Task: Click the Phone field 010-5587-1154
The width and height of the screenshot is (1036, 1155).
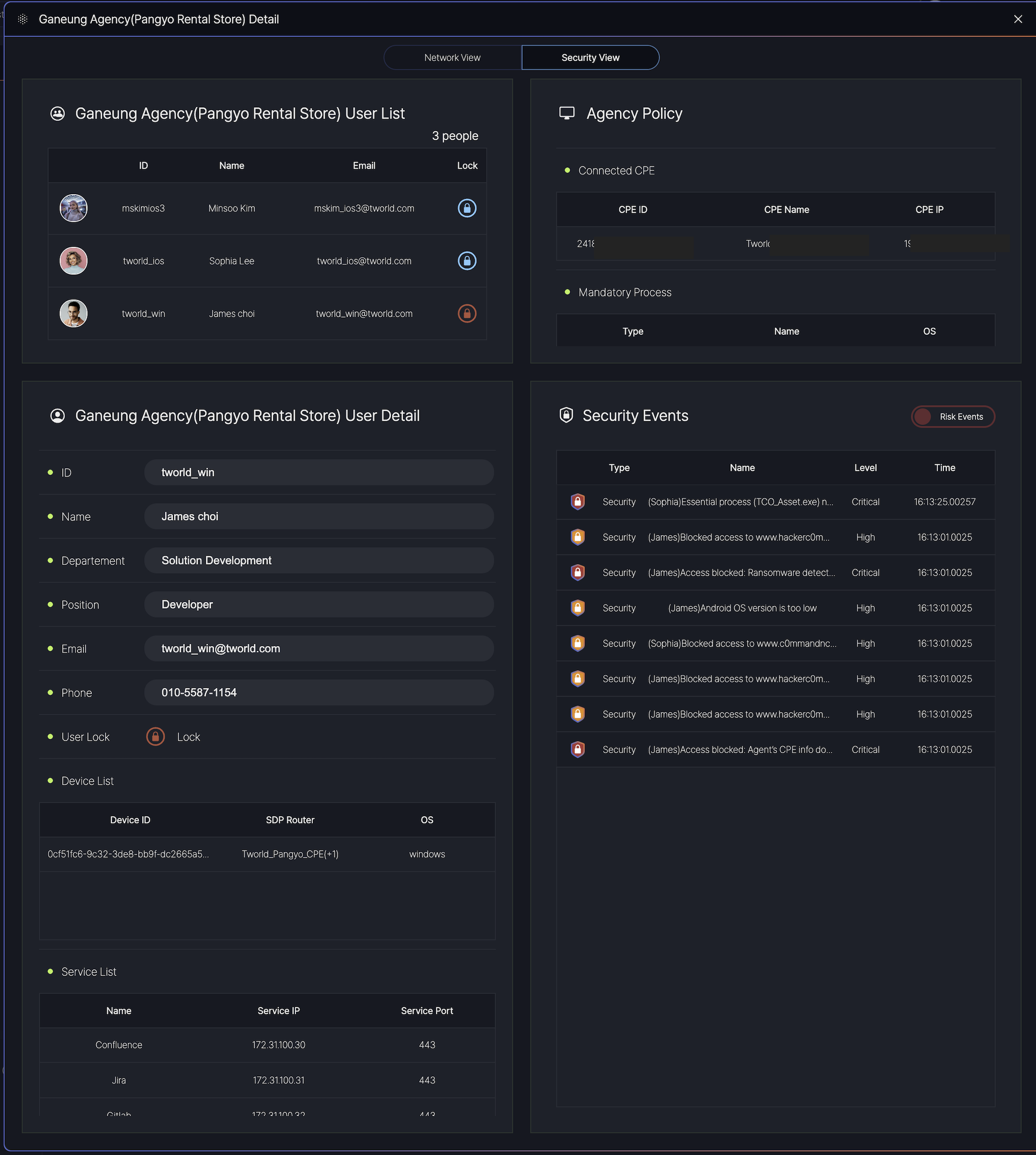Action: pos(319,693)
